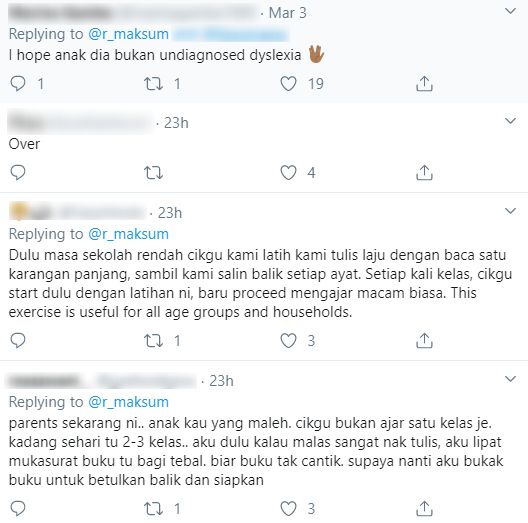The width and height of the screenshot is (528, 523).
Task: Like the tweet with 19 likes
Action: click(289, 84)
